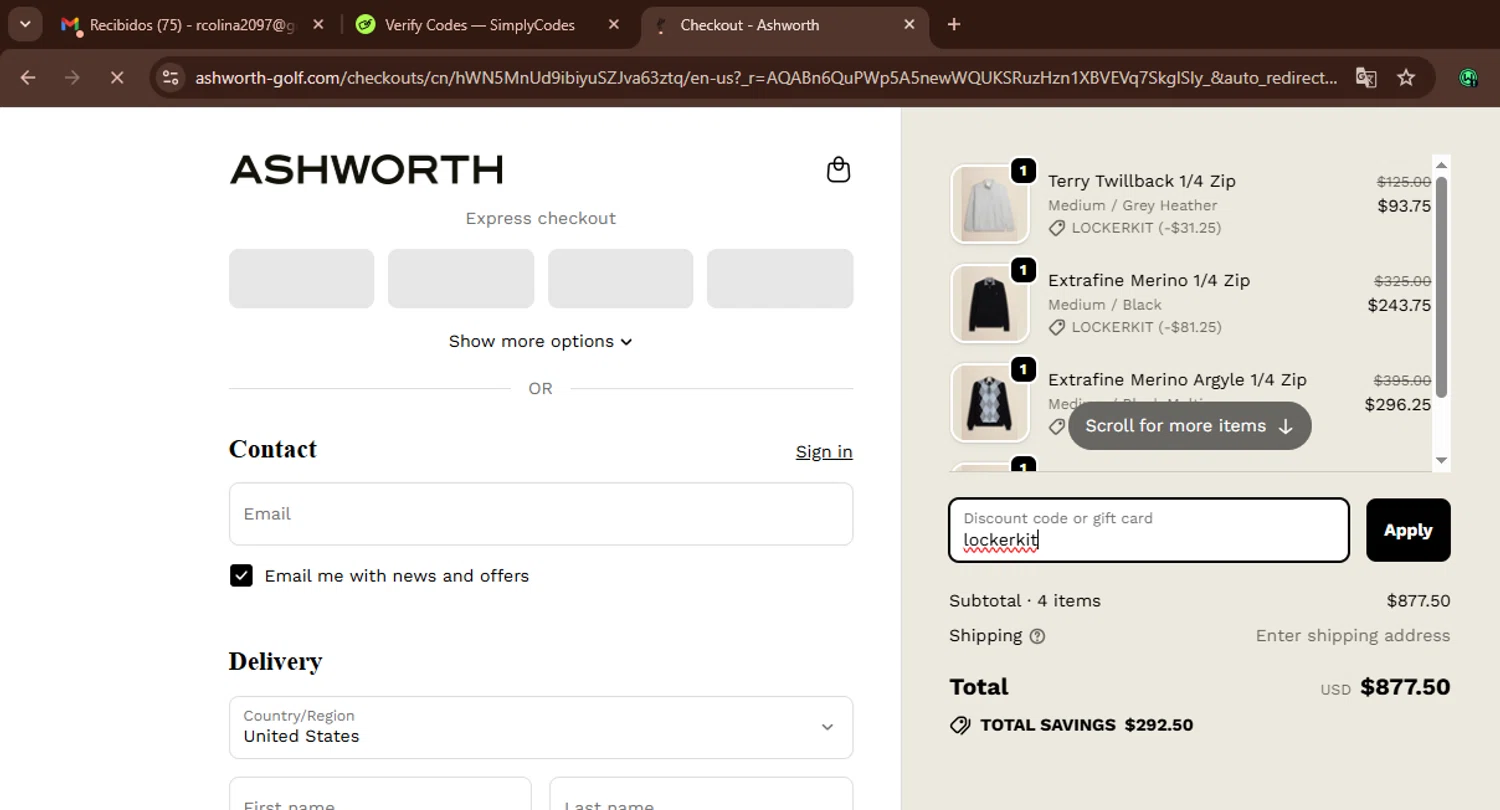This screenshot has height=810, width=1500.
Task: Close the Checkout - Ashworth tab
Action: (x=909, y=24)
